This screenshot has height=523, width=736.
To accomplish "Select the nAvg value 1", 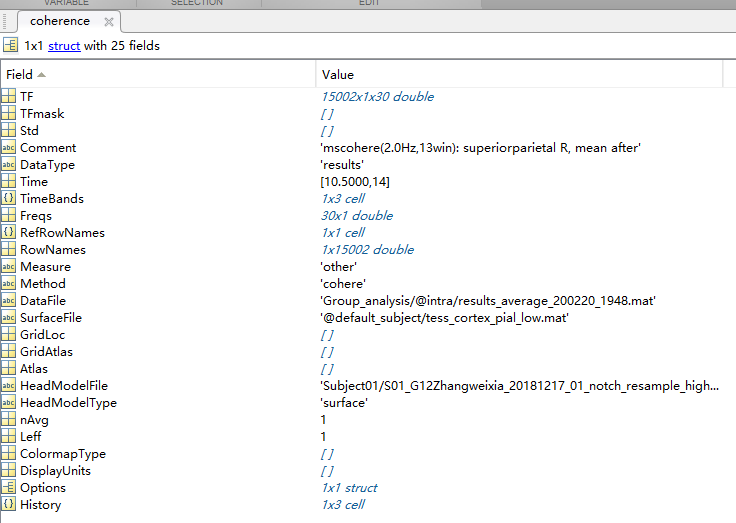I will (323, 420).
